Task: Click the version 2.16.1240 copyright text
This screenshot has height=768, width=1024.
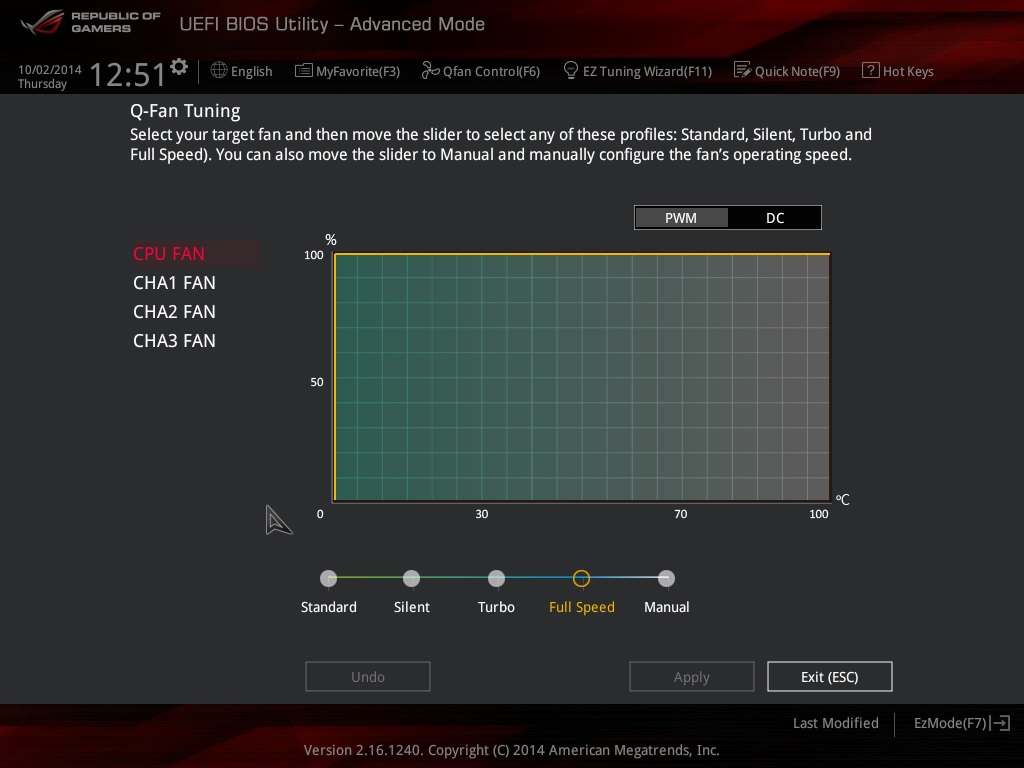Action: 511,750
